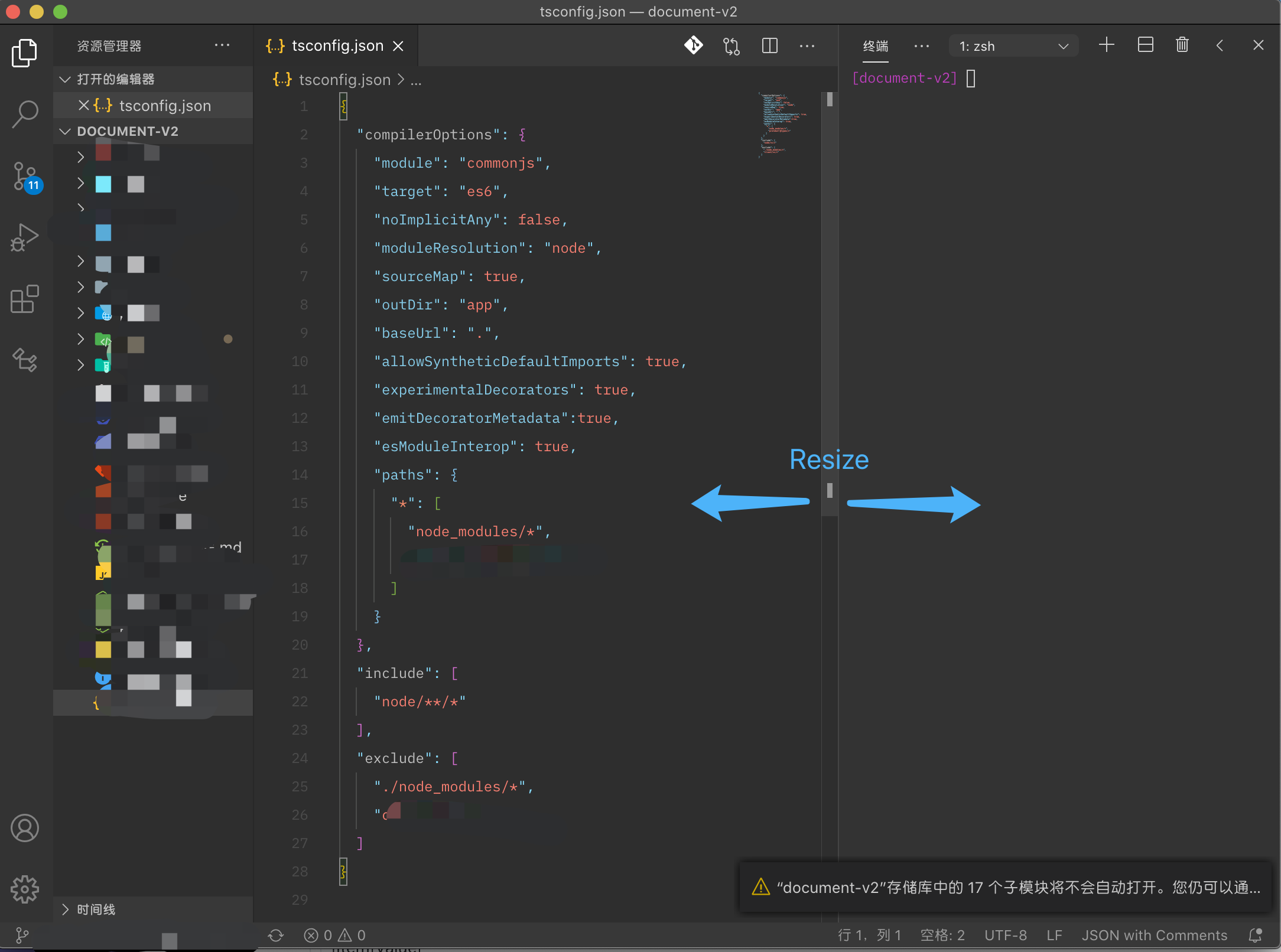Click the git source control diamond icon in editor toolbar
This screenshot has height=952, width=1281.
click(693, 45)
